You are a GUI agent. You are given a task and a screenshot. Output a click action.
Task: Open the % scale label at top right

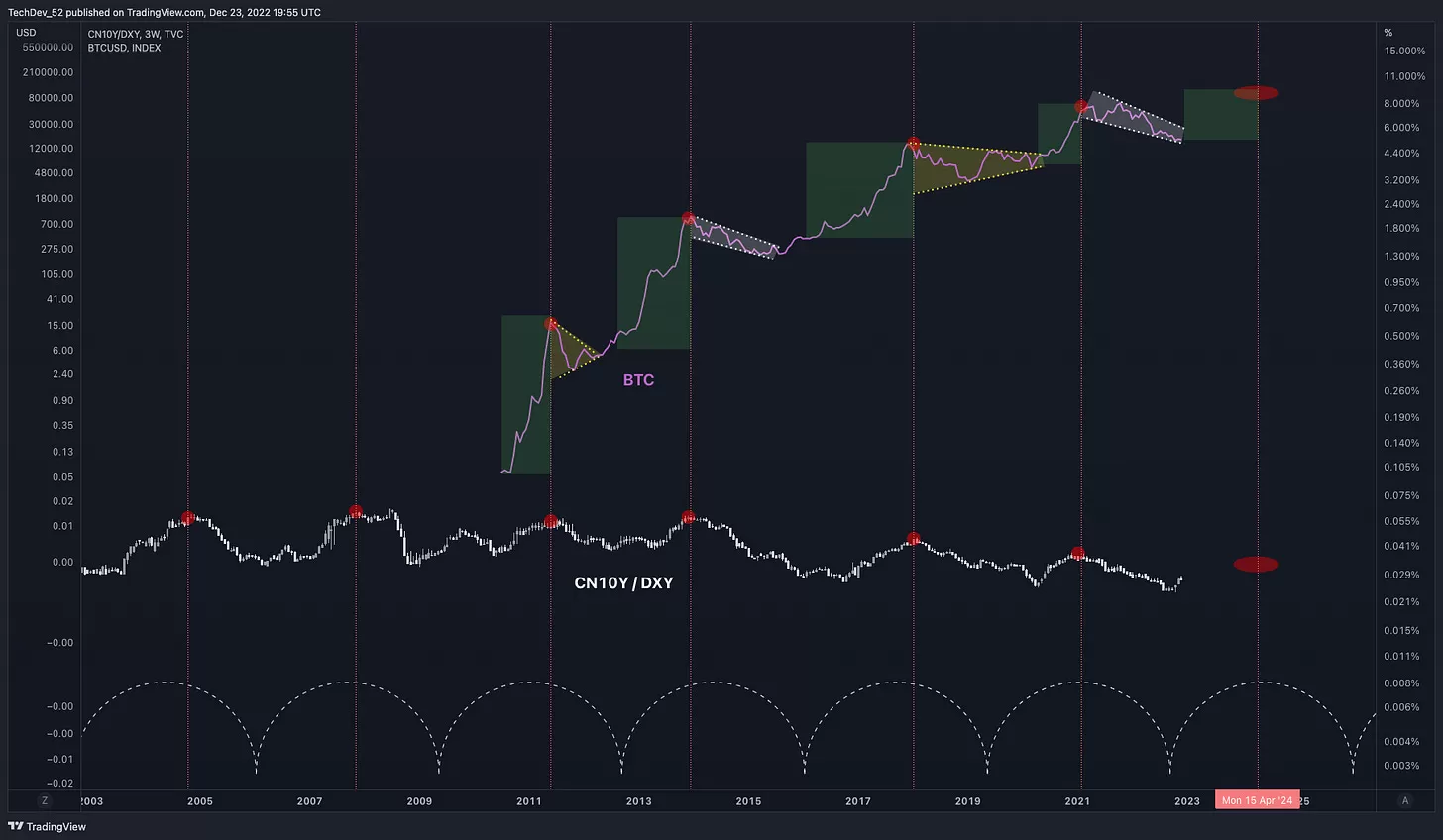tap(1388, 33)
